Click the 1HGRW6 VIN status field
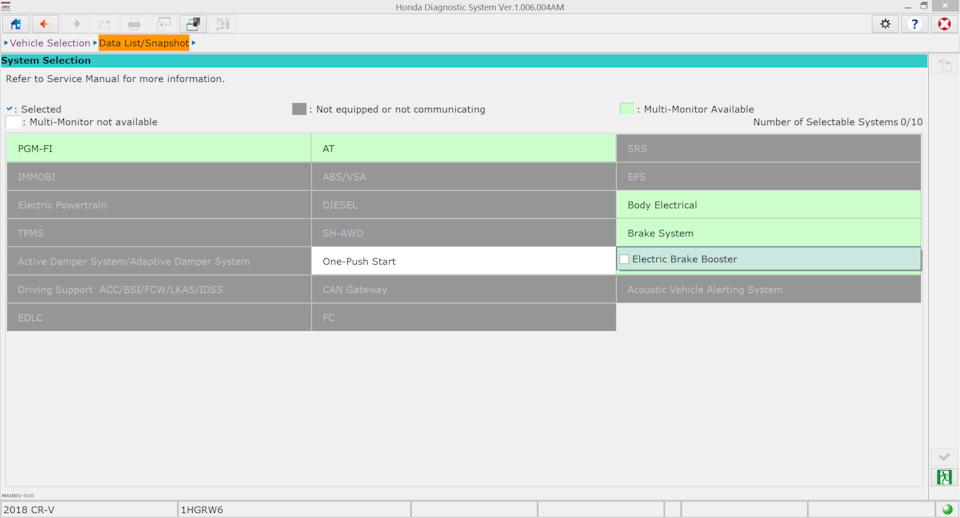Screen dimensions: 960x518 [294, 509]
